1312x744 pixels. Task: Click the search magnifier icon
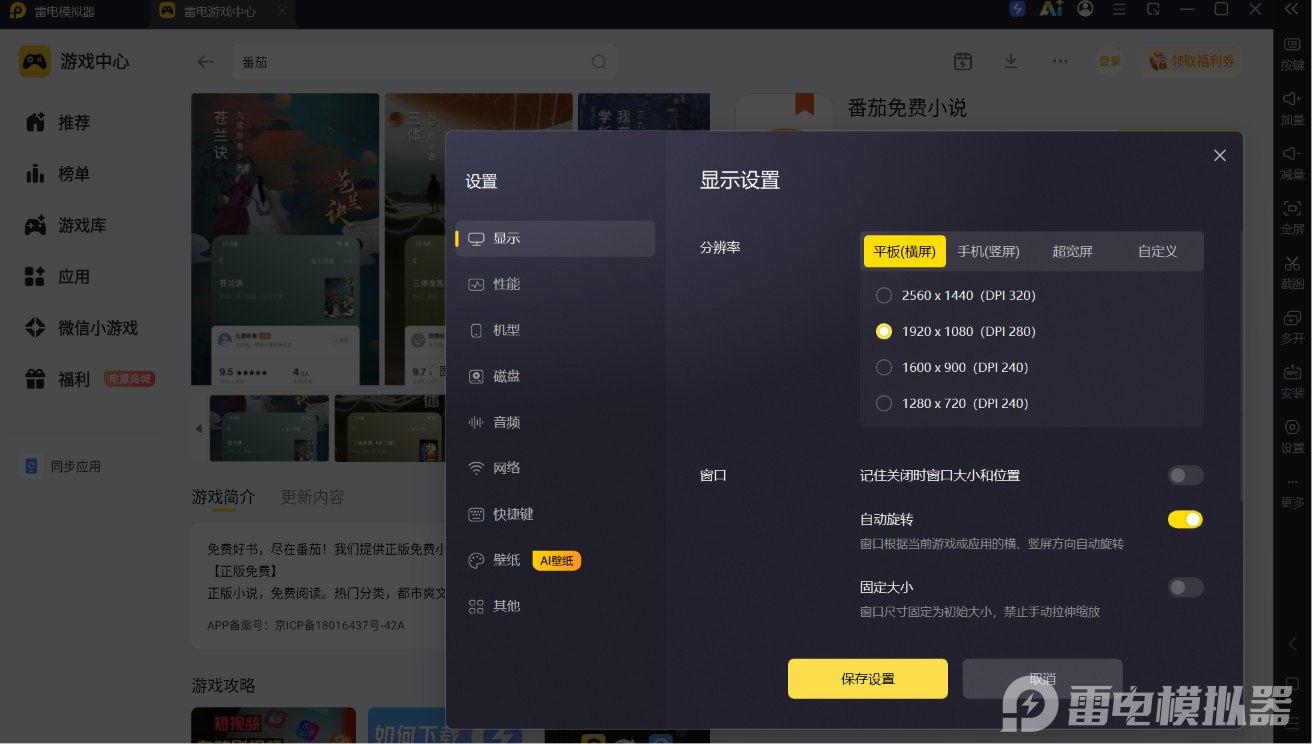coord(599,62)
